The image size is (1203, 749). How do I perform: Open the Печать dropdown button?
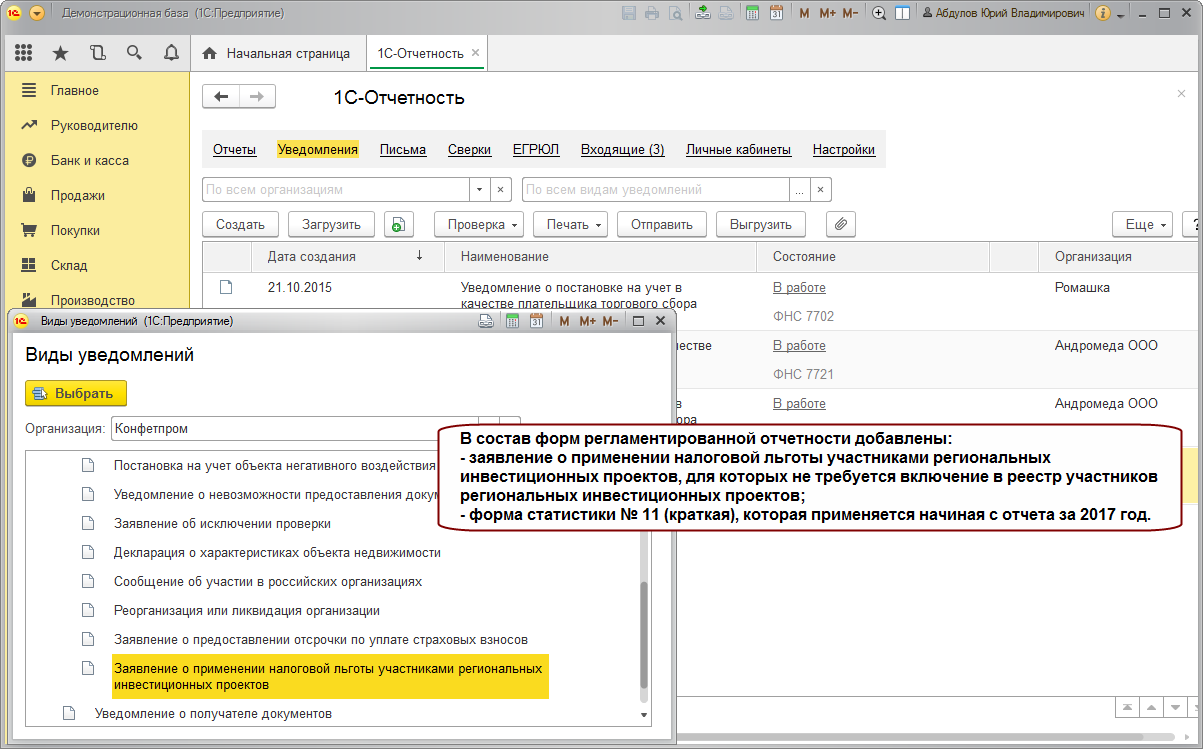[x=569, y=225]
